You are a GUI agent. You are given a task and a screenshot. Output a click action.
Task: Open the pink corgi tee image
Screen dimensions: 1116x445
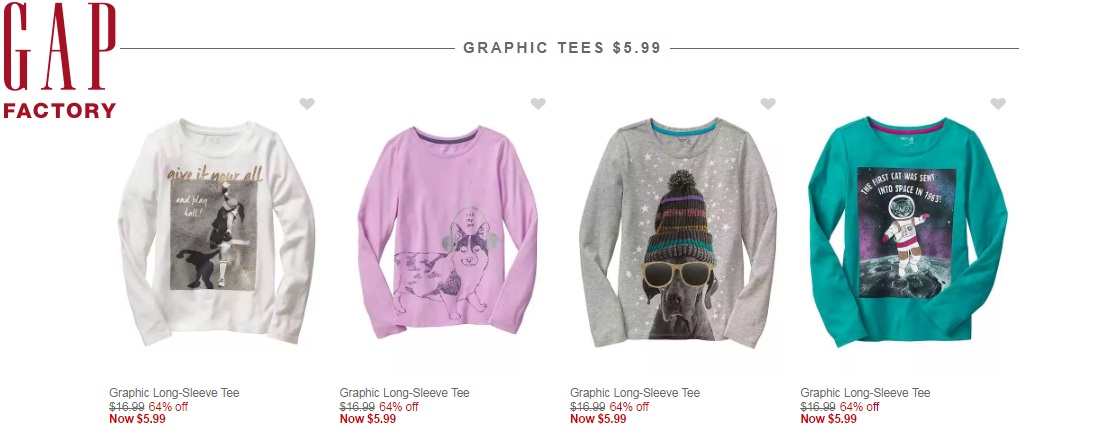(447, 231)
